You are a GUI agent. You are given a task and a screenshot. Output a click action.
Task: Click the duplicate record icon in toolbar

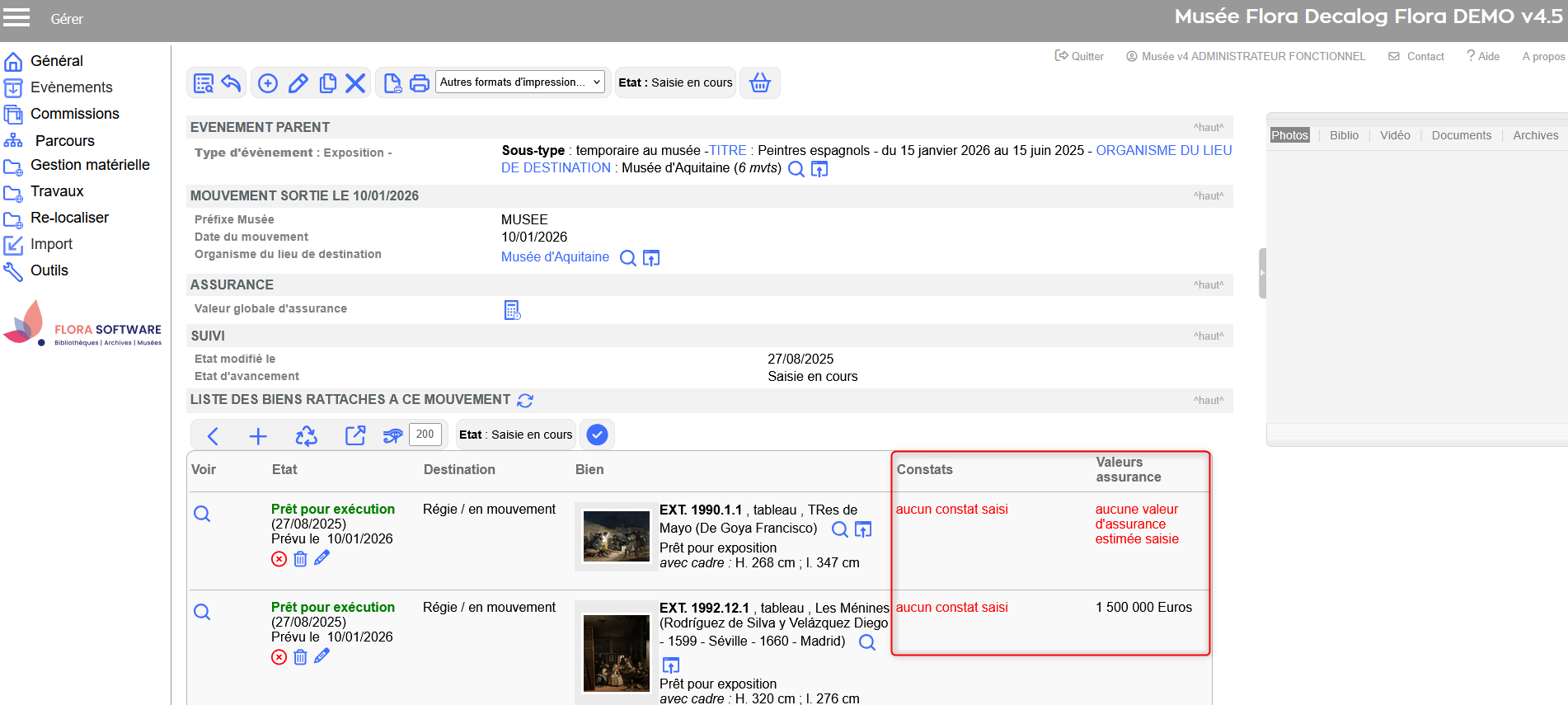(327, 83)
